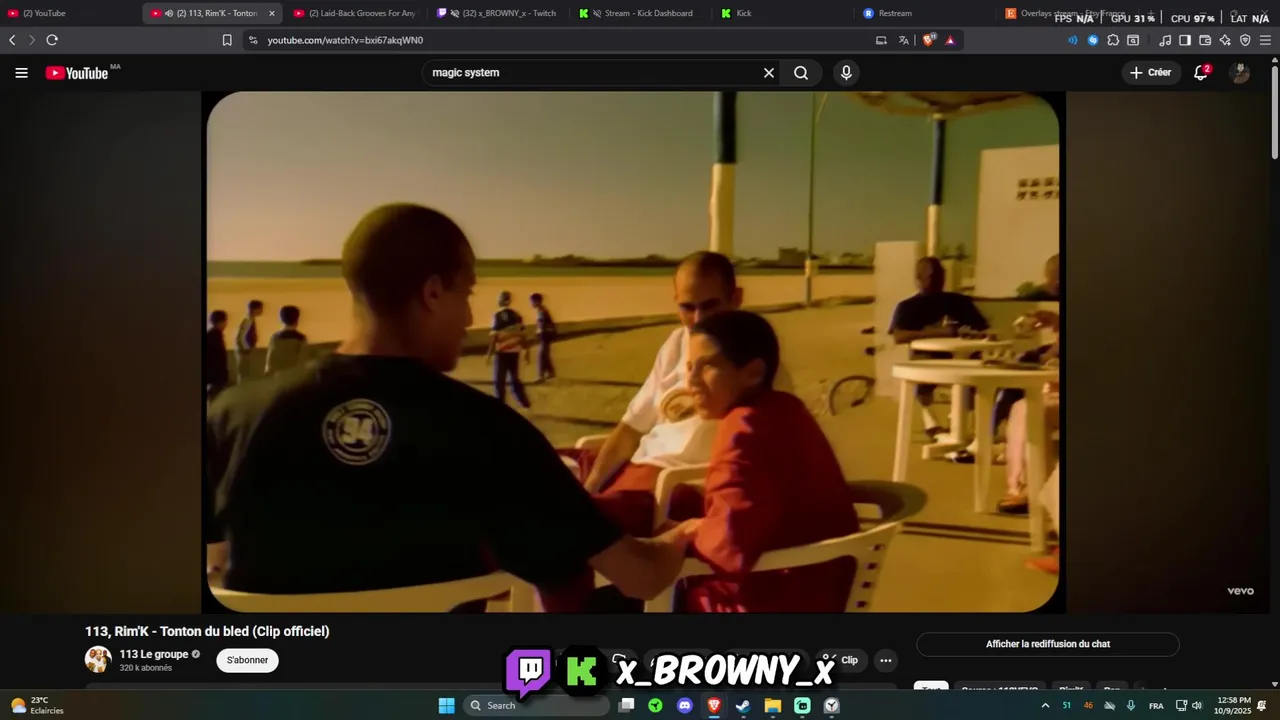The image size is (1280, 720).
Task: Create a clip with the Clip button
Action: click(840, 660)
